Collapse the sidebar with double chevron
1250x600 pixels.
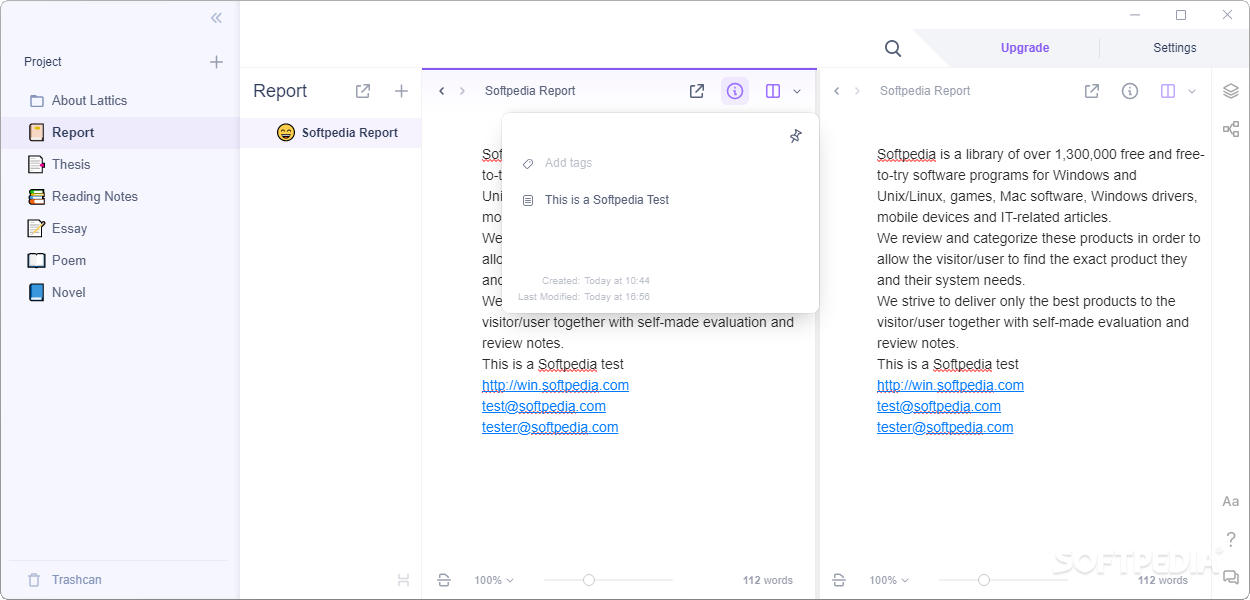pyautogui.click(x=216, y=18)
